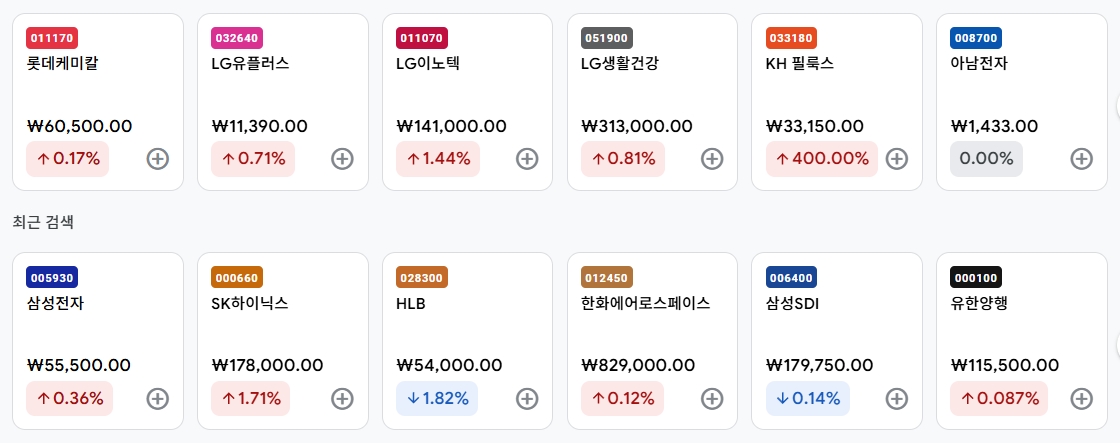This screenshot has height=443, width=1120.
Task: Add 한화에어로스페이스 via plus icon
Action: click(x=712, y=398)
